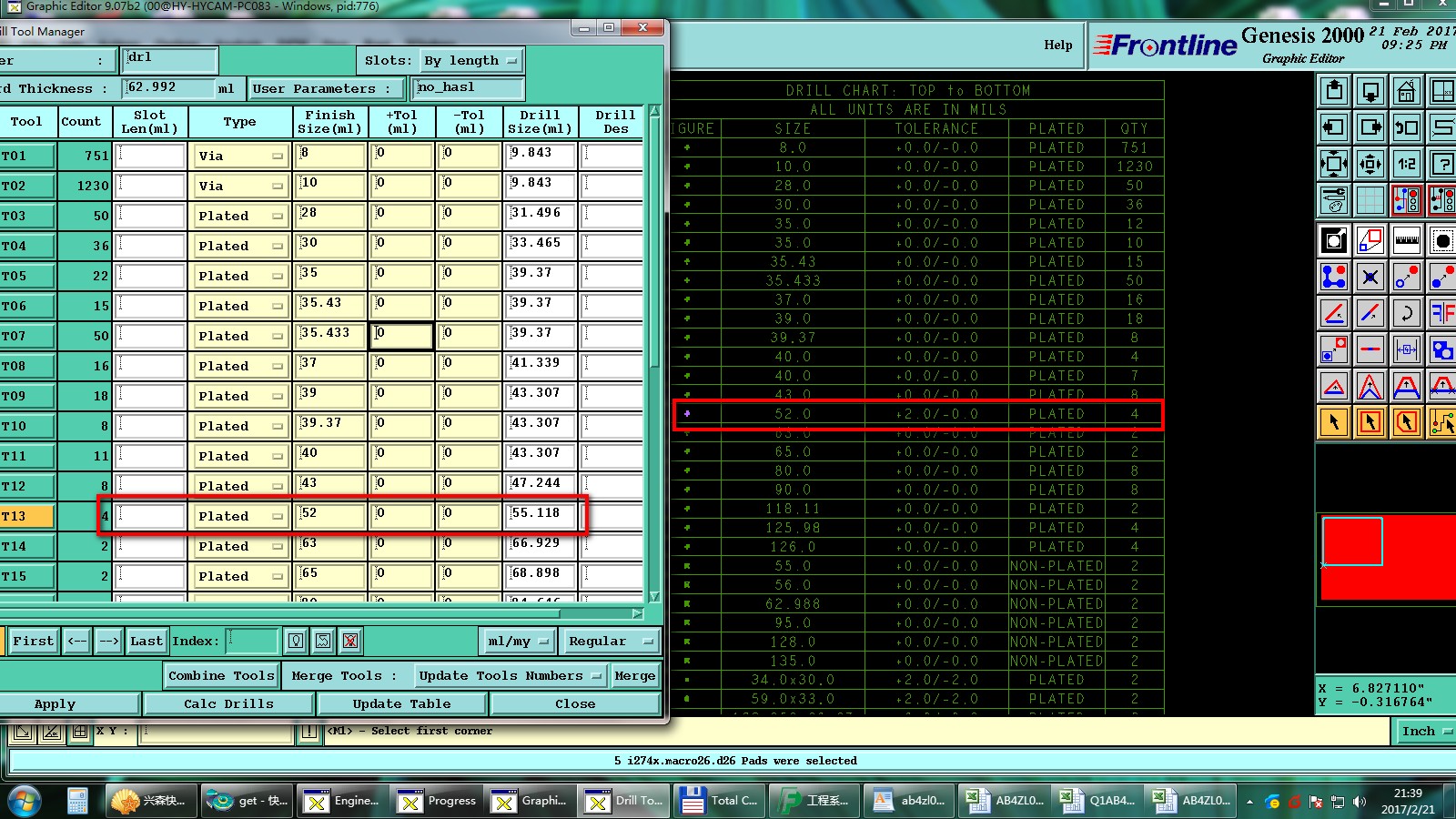This screenshot has height=819, width=1456.
Task: Click the Update Table button
Action: click(401, 703)
